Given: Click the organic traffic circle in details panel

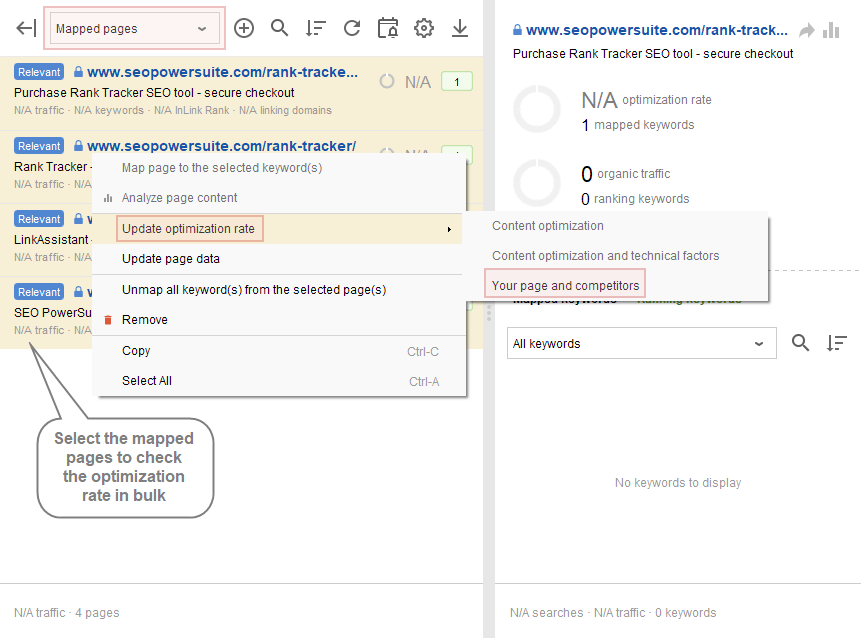Looking at the screenshot, I should [x=537, y=183].
